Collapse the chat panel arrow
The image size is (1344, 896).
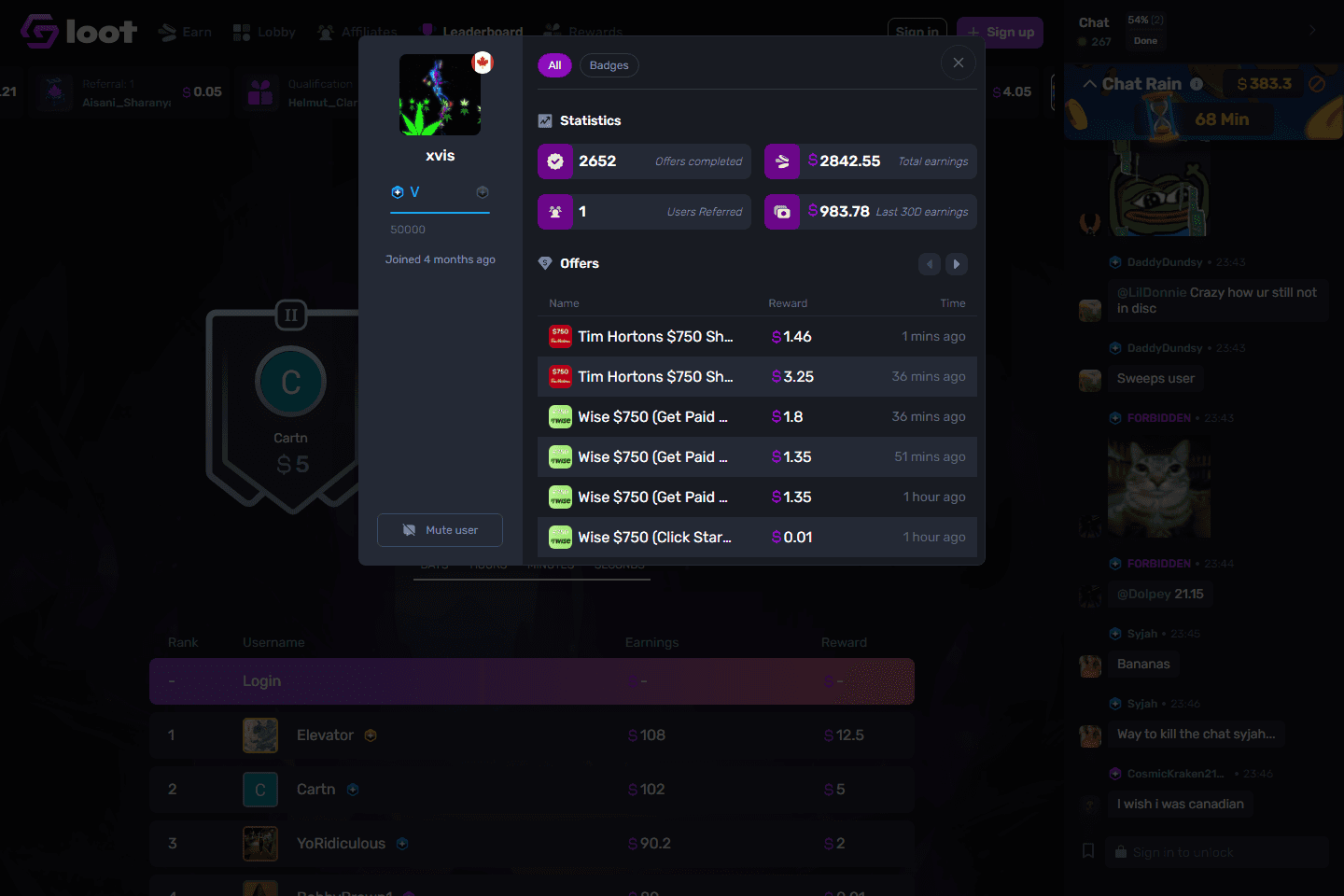[x=1312, y=30]
